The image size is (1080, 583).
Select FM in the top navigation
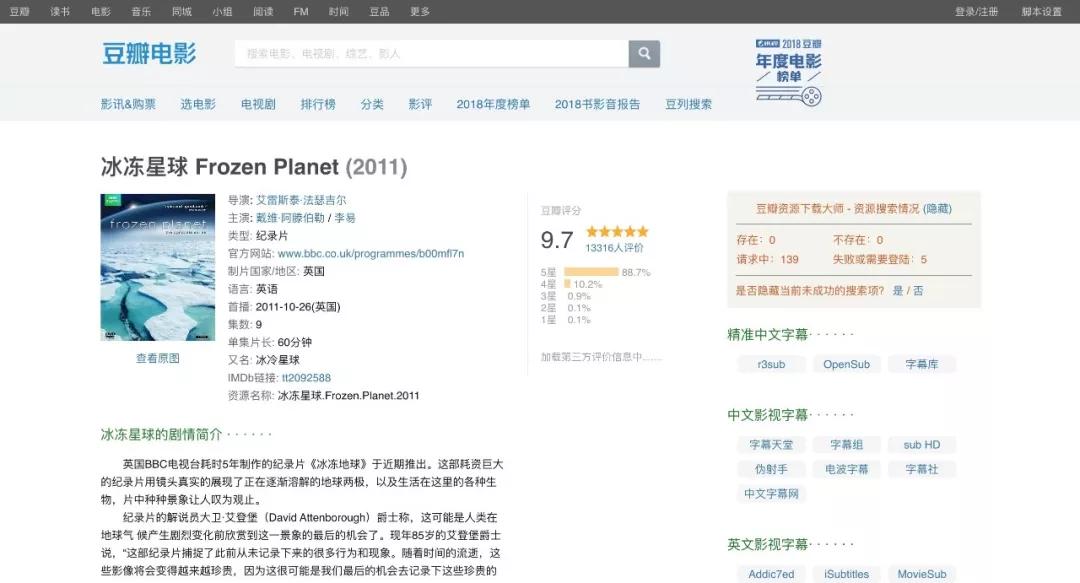[x=300, y=13]
